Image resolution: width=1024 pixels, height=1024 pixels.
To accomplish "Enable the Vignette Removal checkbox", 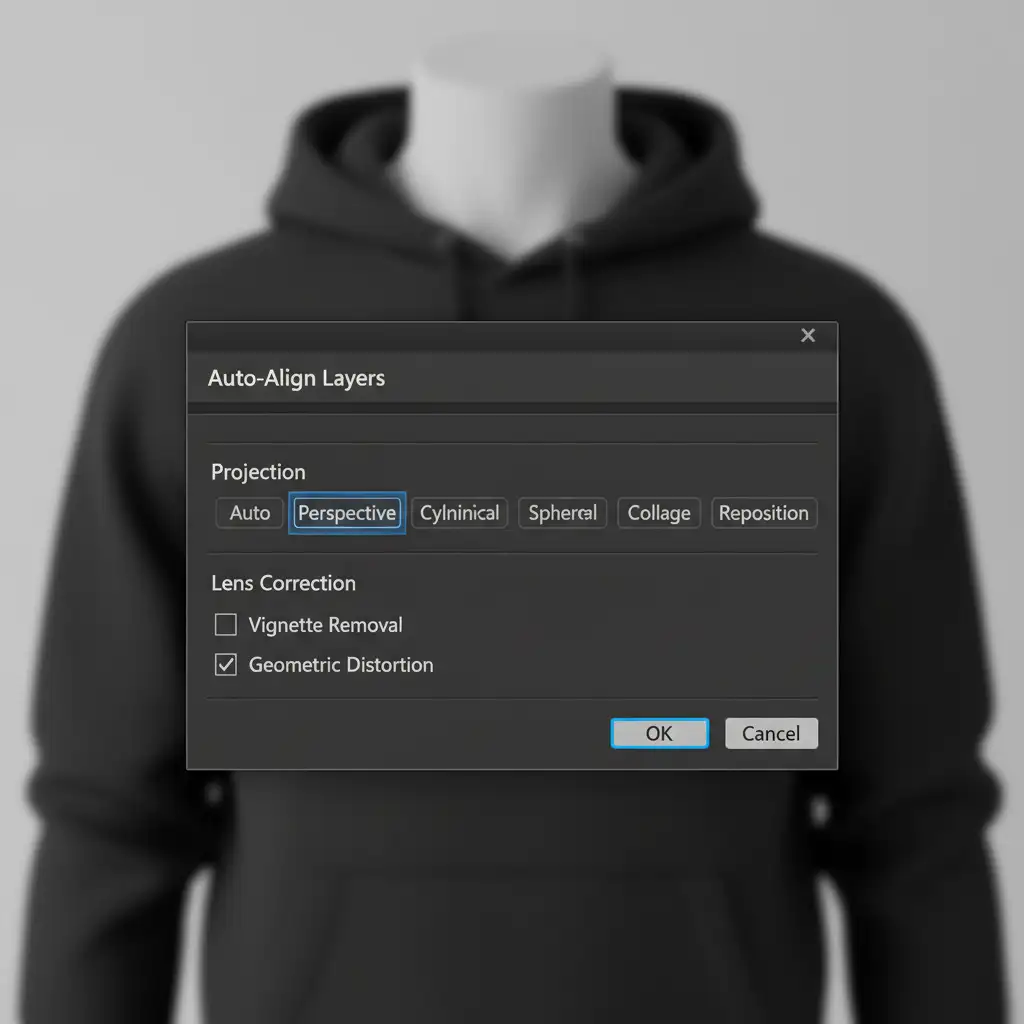I will (x=226, y=625).
